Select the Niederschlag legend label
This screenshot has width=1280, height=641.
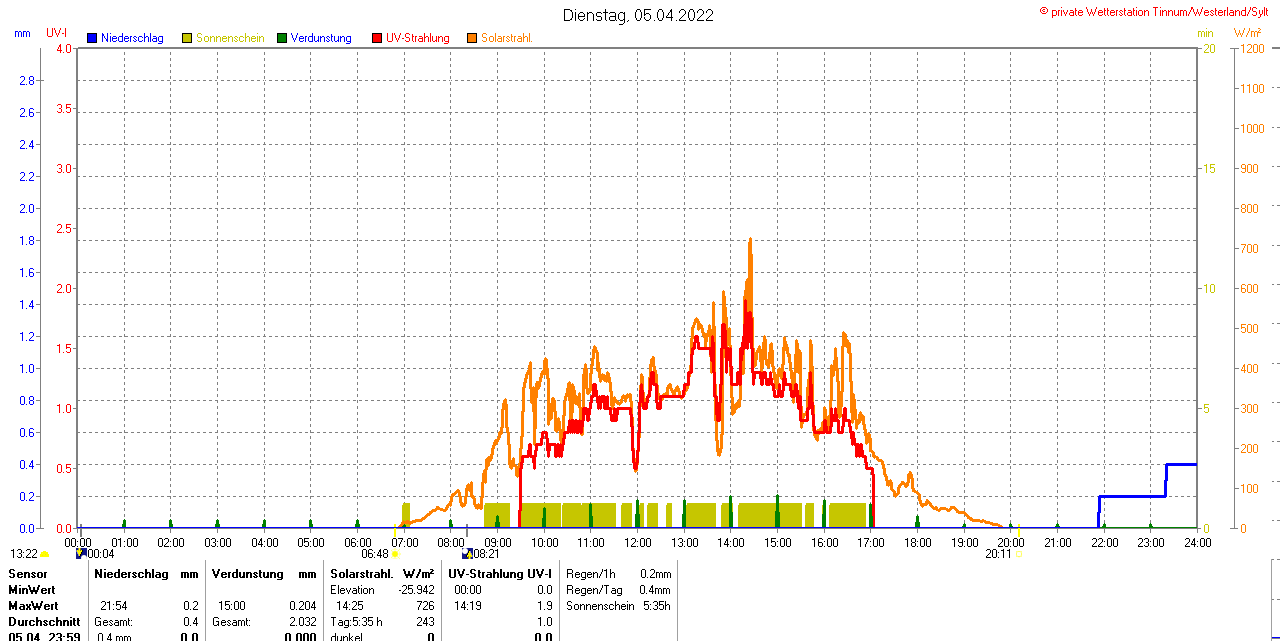click(x=132, y=38)
